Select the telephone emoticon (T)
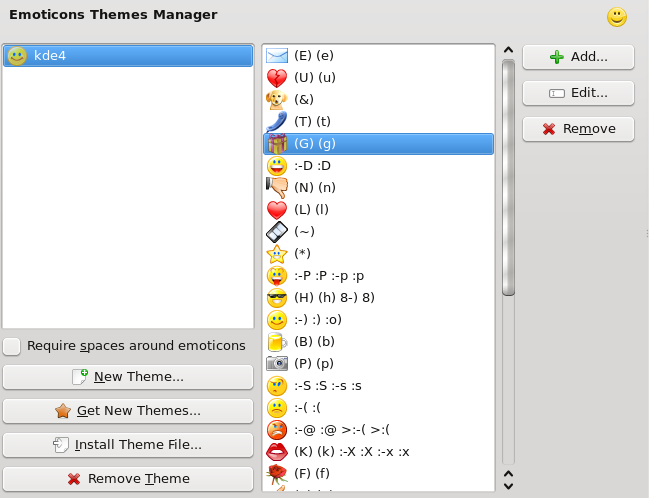This screenshot has width=649, height=498. [x=277, y=122]
